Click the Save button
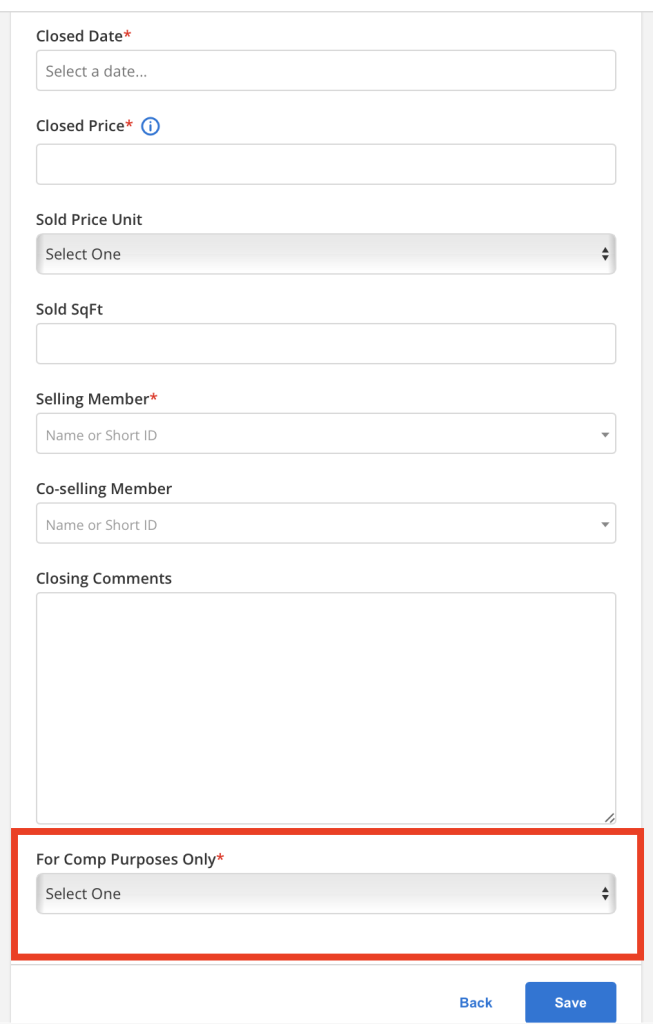The height and width of the screenshot is (1024, 653). click(570, 1002)
